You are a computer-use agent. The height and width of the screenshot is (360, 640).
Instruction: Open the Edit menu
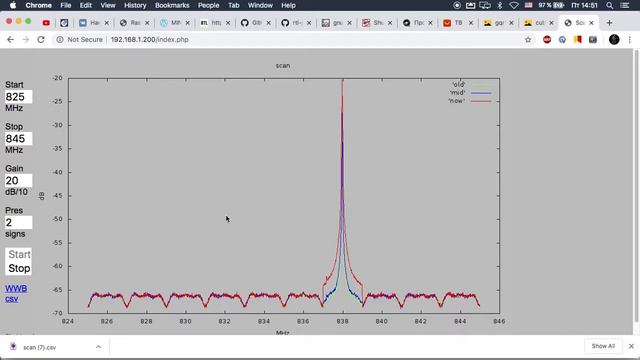86,5
